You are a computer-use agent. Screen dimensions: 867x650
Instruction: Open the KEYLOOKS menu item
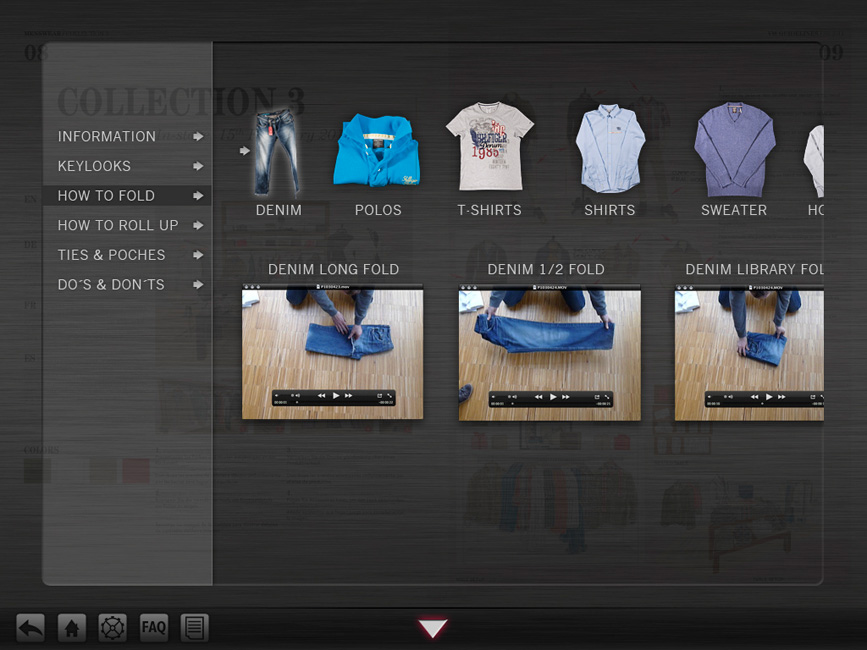[95, 166]
